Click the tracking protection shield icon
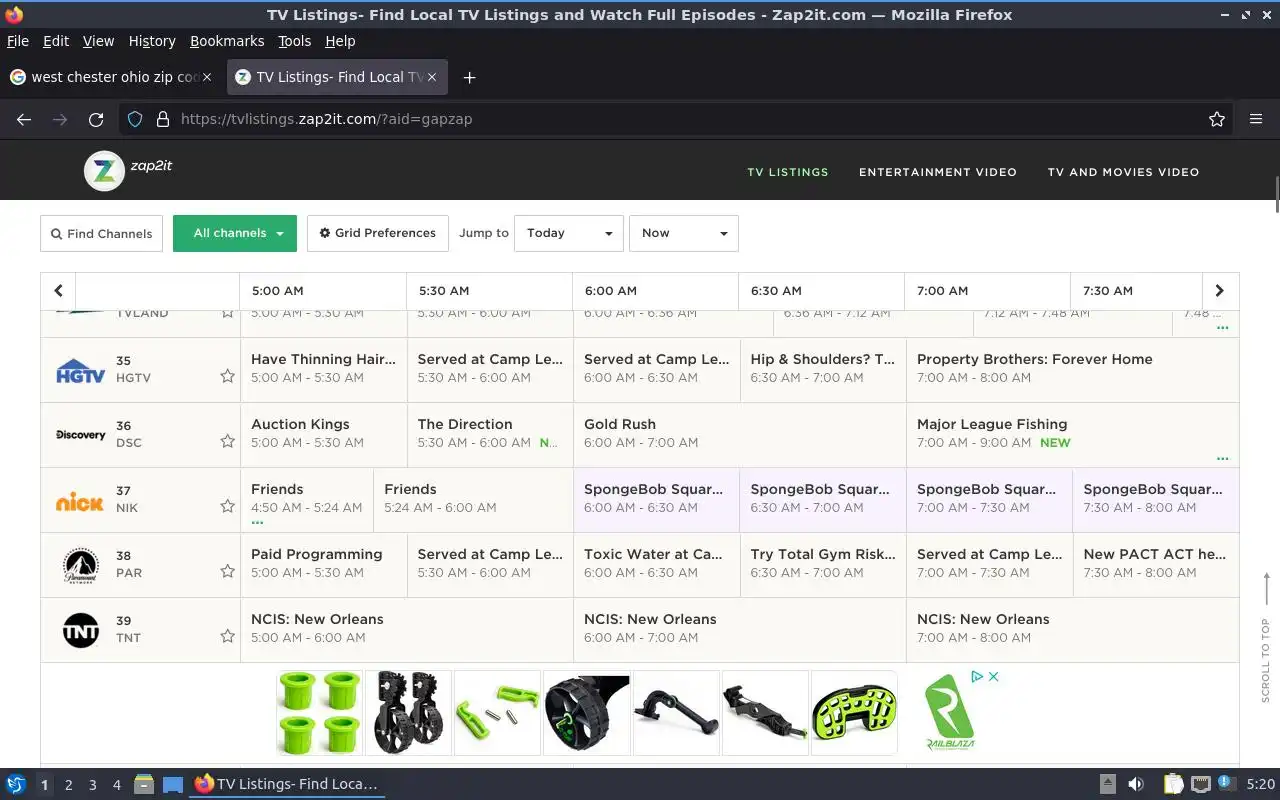Viewport: 1280px width, 800px height. pyautogui.click(x=135, y=119)
